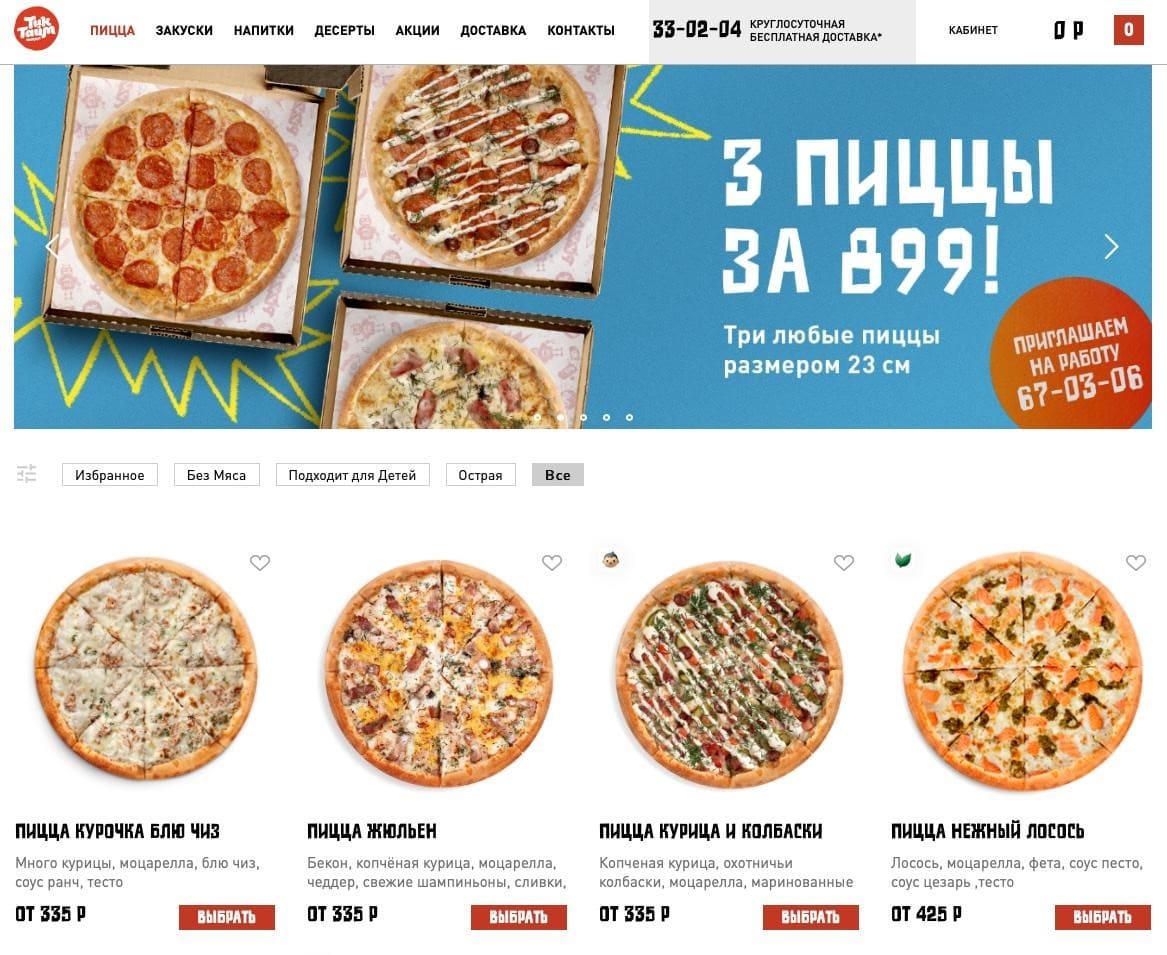Toggle the Без Мяса filter
Image resolution: width=1167 pixels, height=955 pixels.
click(217, 475)
